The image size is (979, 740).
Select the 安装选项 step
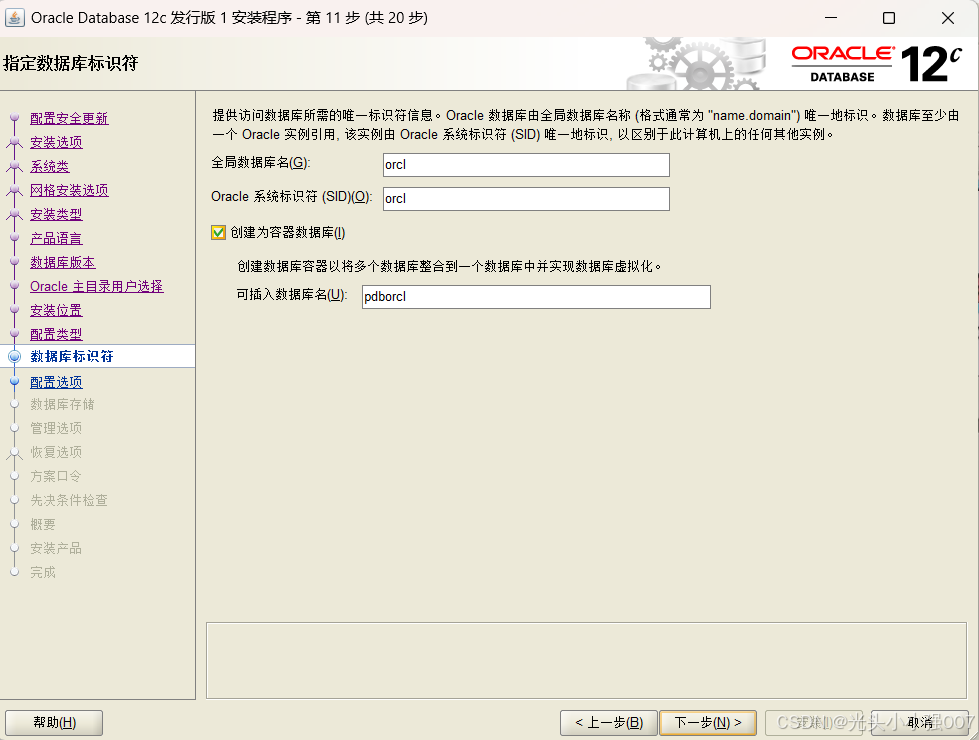(x=56, y=142)
